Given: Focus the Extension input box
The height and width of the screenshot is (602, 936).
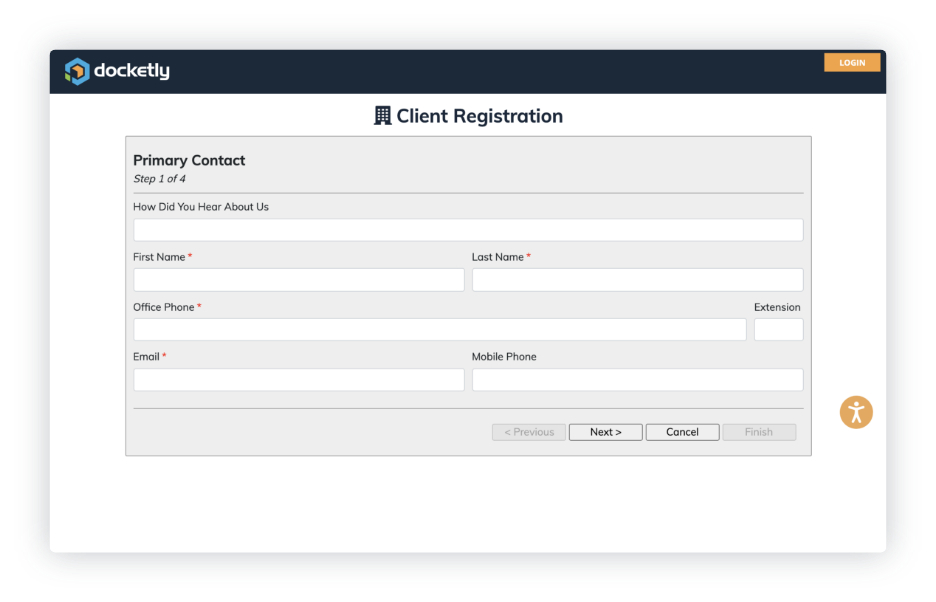Looking at the screenshot, I should pos(778,330).
